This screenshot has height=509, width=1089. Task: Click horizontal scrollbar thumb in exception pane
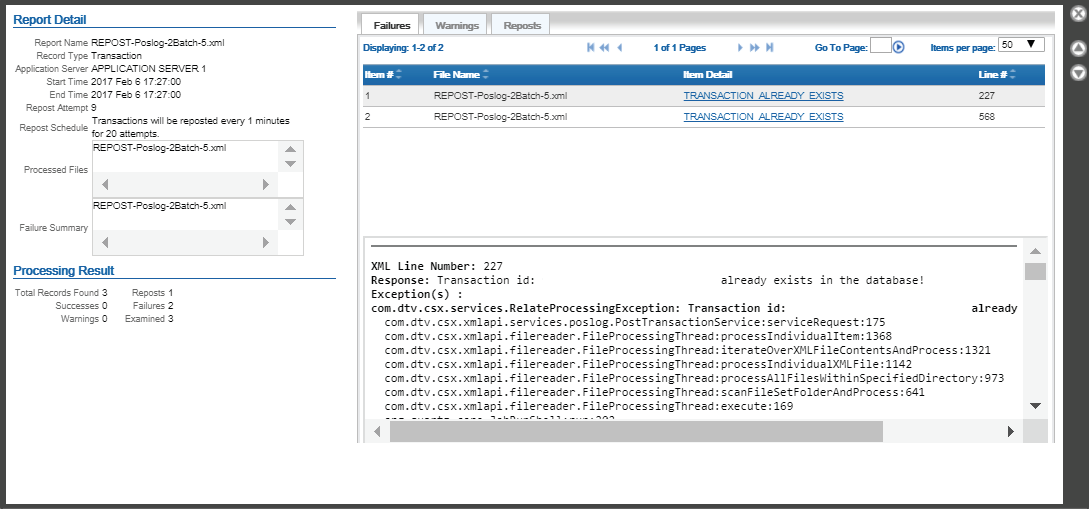(x=636, y=431)
